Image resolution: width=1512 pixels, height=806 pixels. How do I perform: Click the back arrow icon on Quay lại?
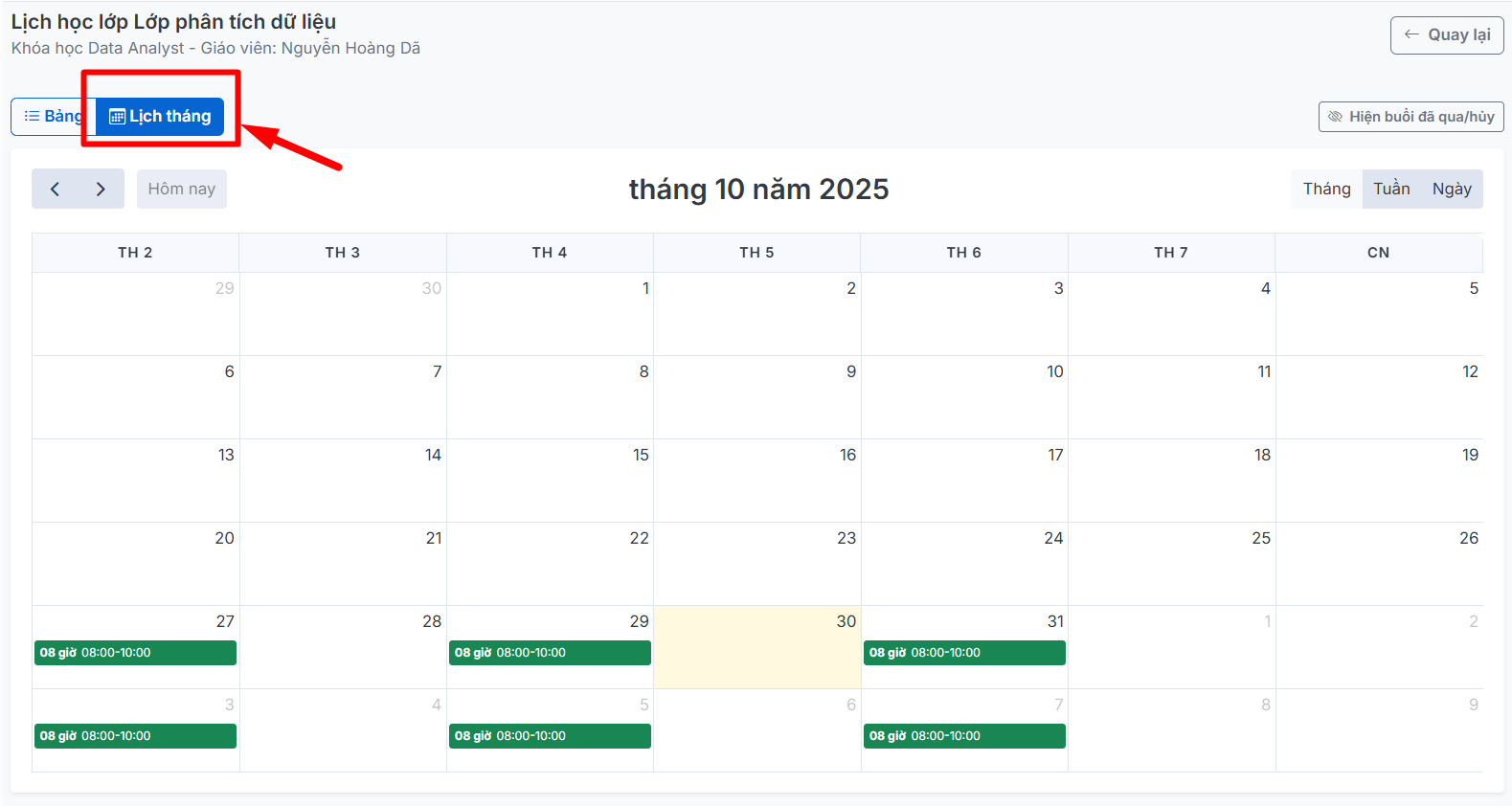1411,34
